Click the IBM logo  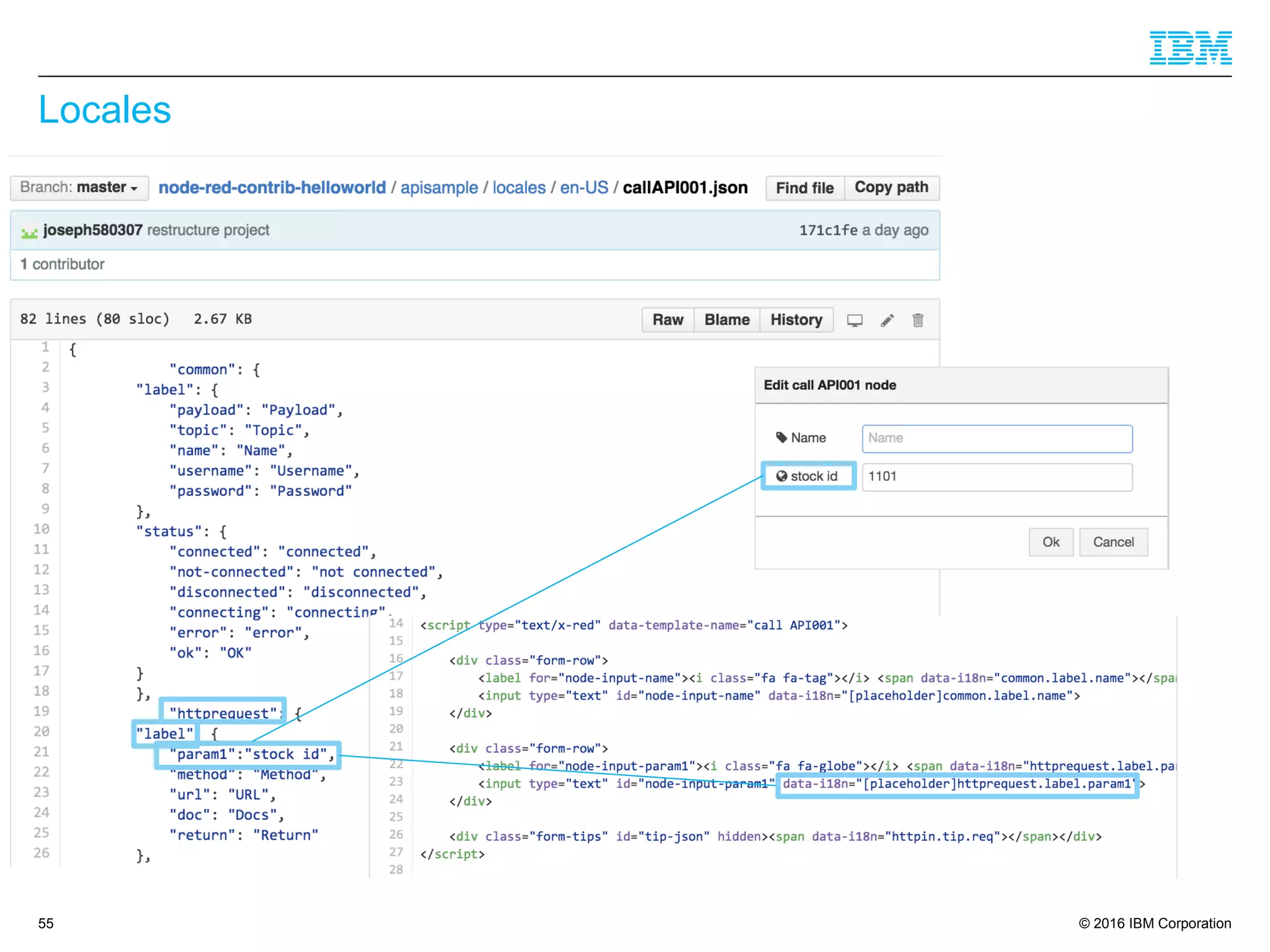tap(1190, 48)
